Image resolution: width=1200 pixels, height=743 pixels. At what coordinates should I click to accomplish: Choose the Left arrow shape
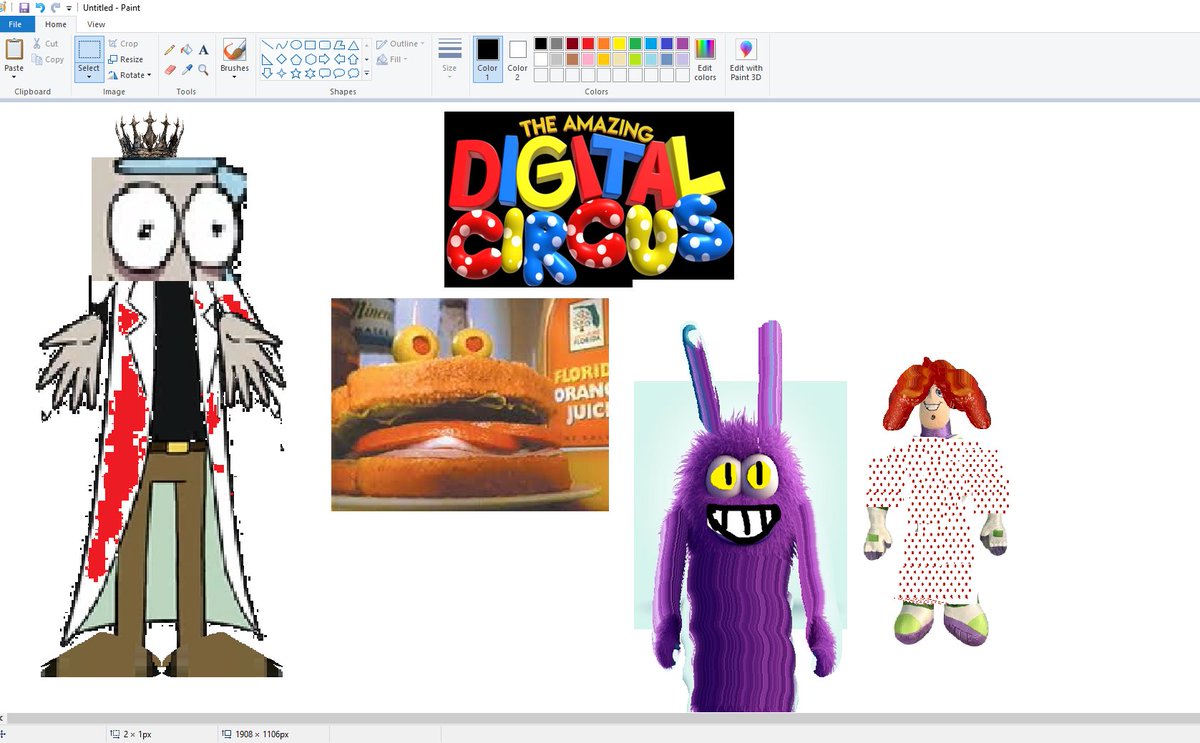point(339,59)
